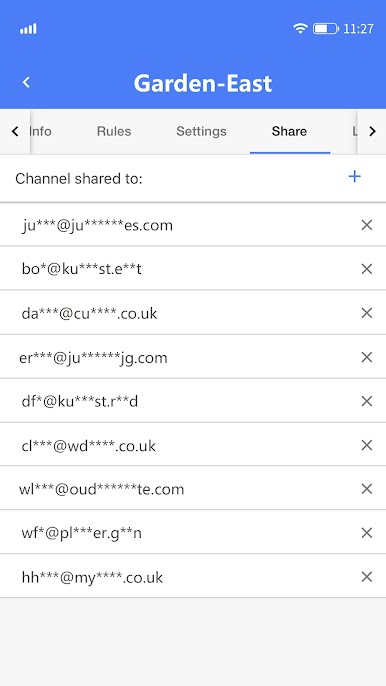Tap the battery indicator in status bar

[x=326, y=29]
